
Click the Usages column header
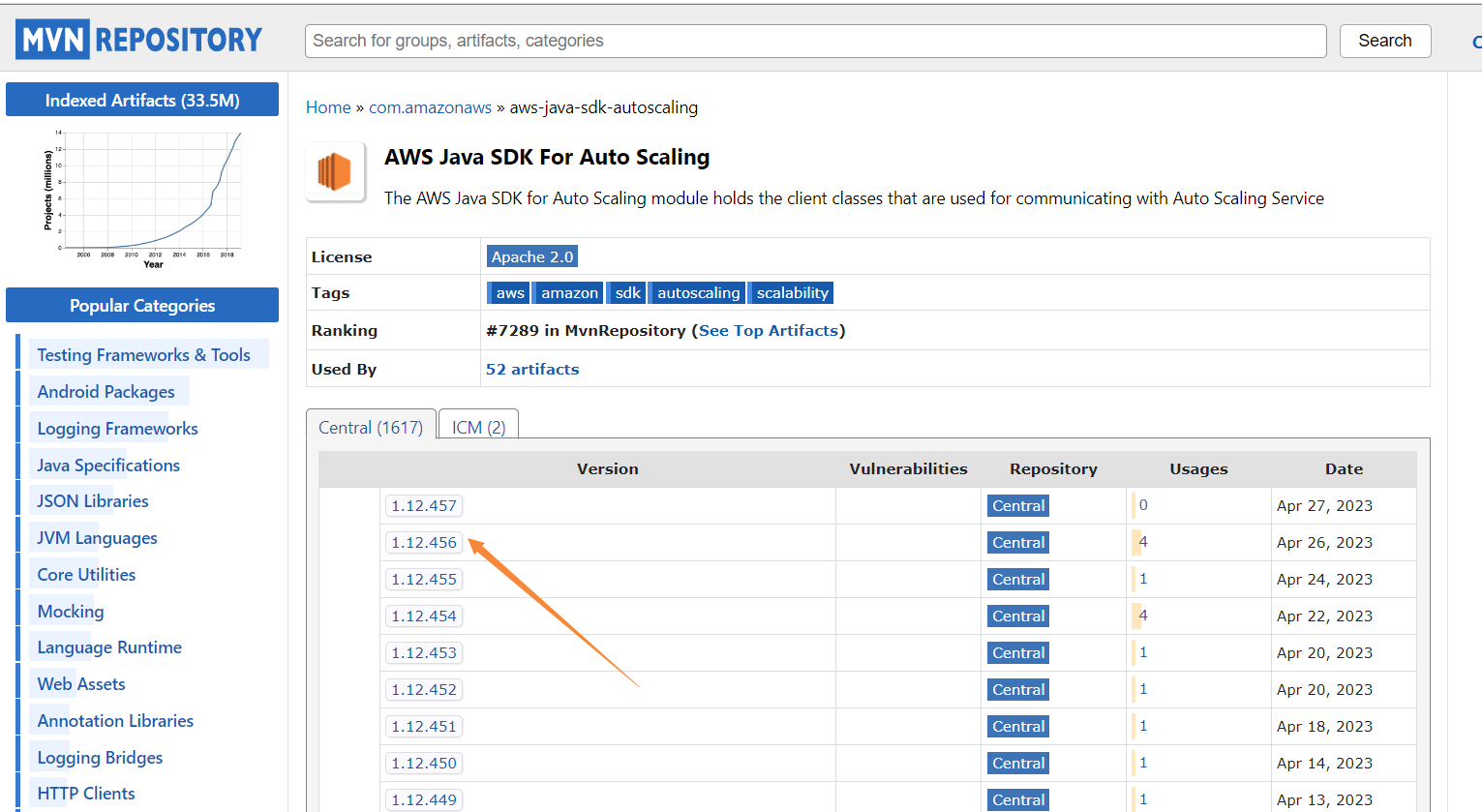coord(1198,469)
